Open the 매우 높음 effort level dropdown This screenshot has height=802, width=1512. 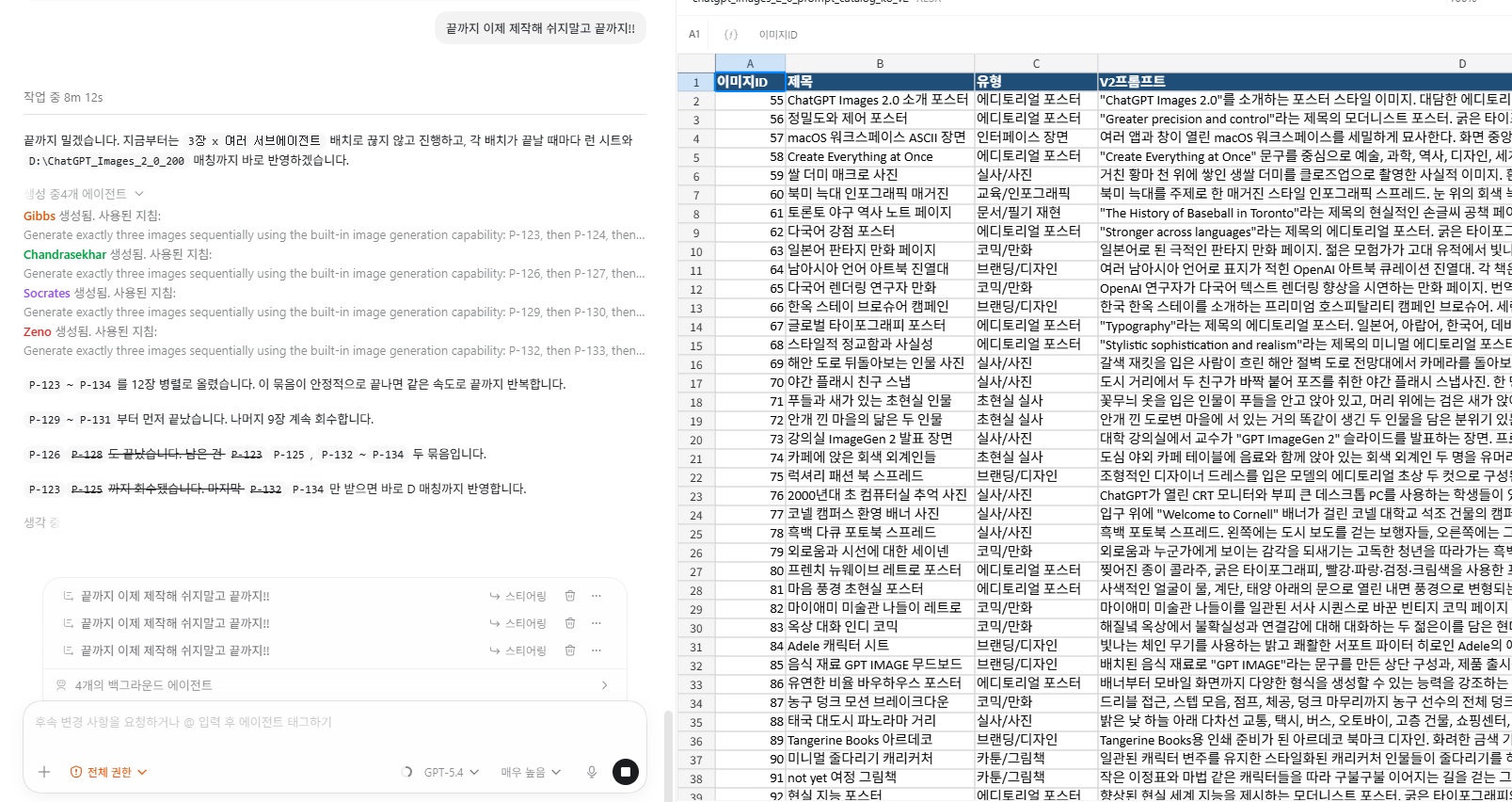coord(531,772)
